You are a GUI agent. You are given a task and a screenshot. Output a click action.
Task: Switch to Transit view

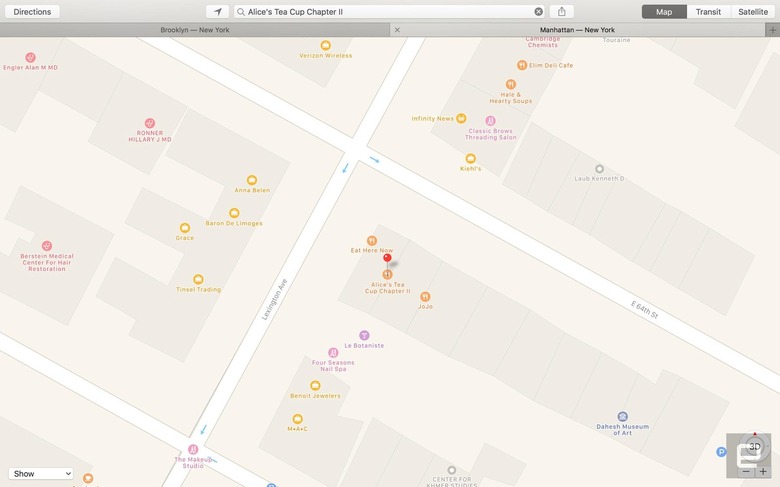pos(708,11)
